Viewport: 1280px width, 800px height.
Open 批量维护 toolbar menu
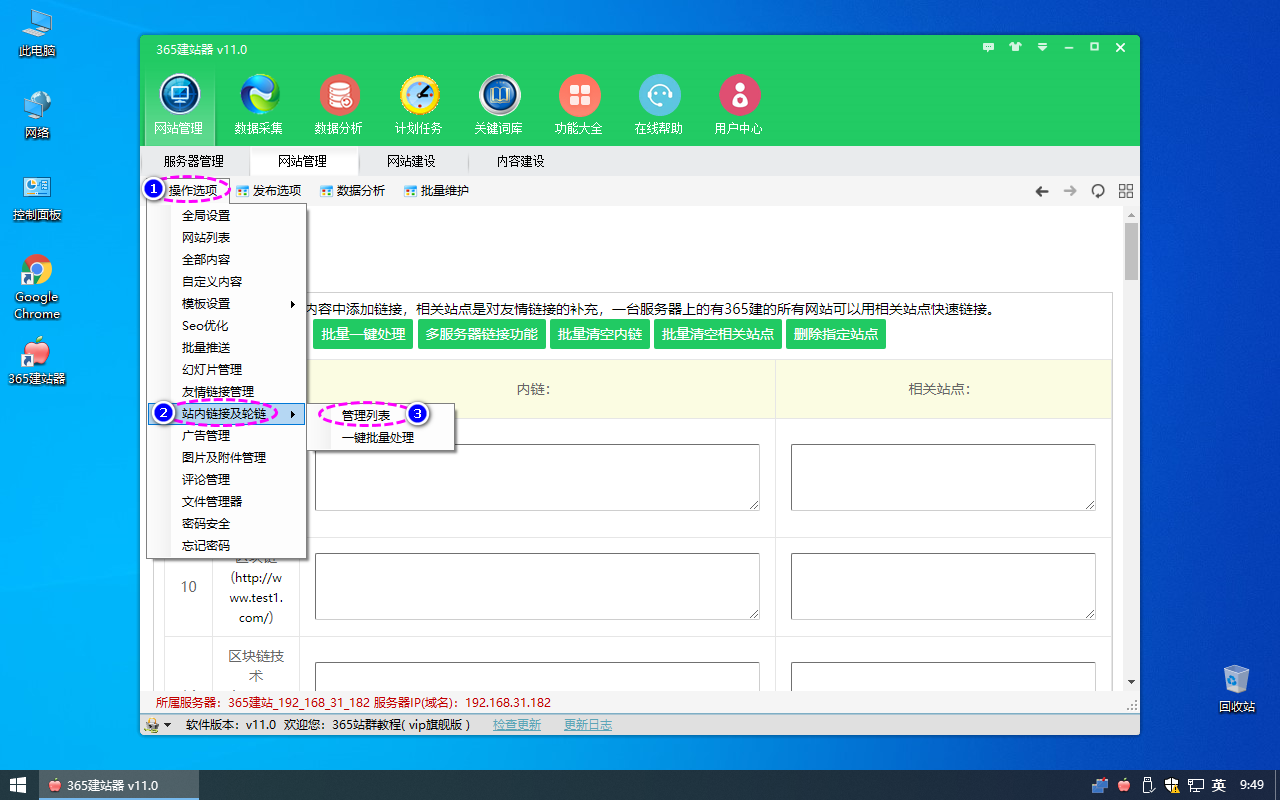pos(436,191)
